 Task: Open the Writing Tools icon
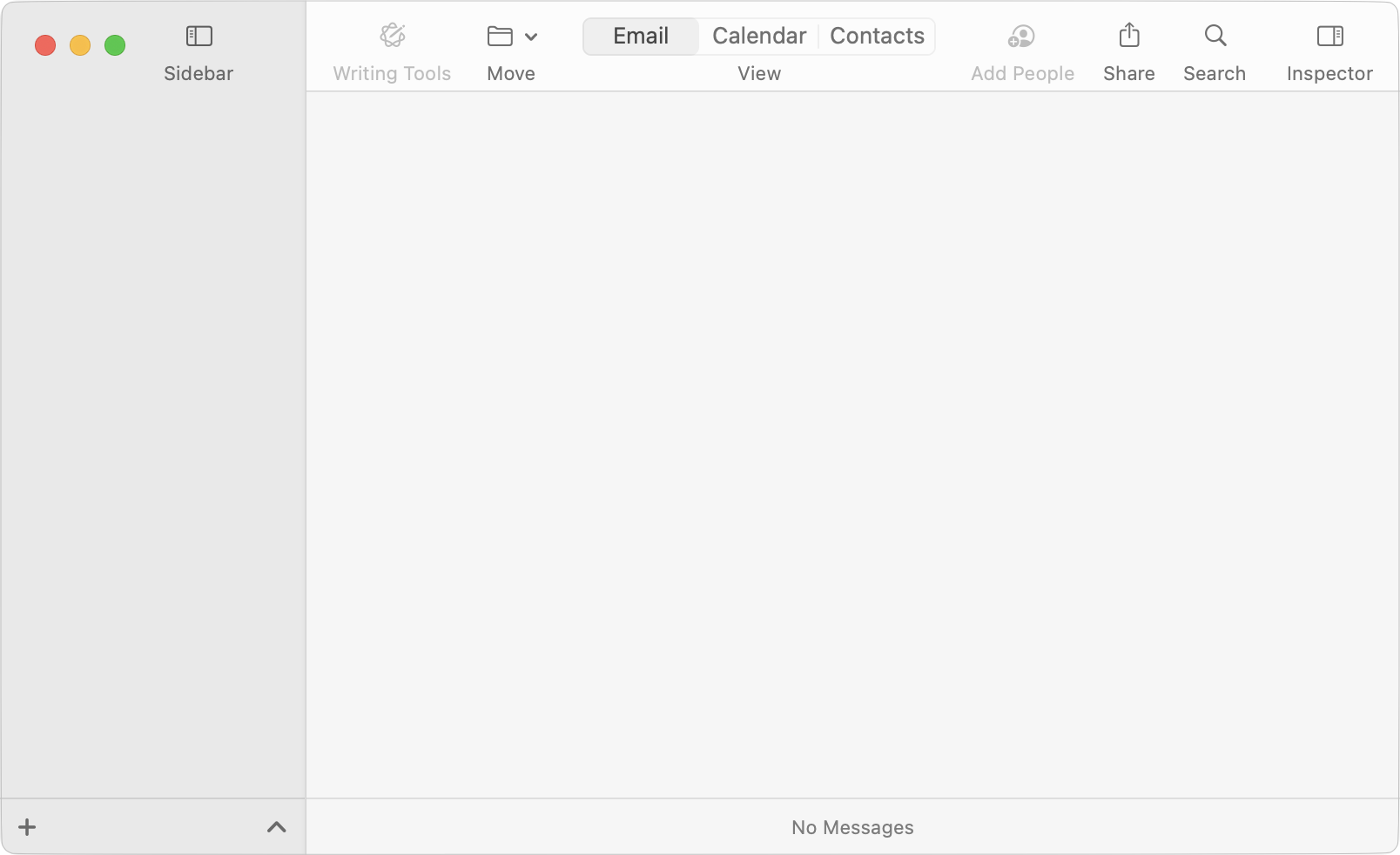[x=393, y=36]
